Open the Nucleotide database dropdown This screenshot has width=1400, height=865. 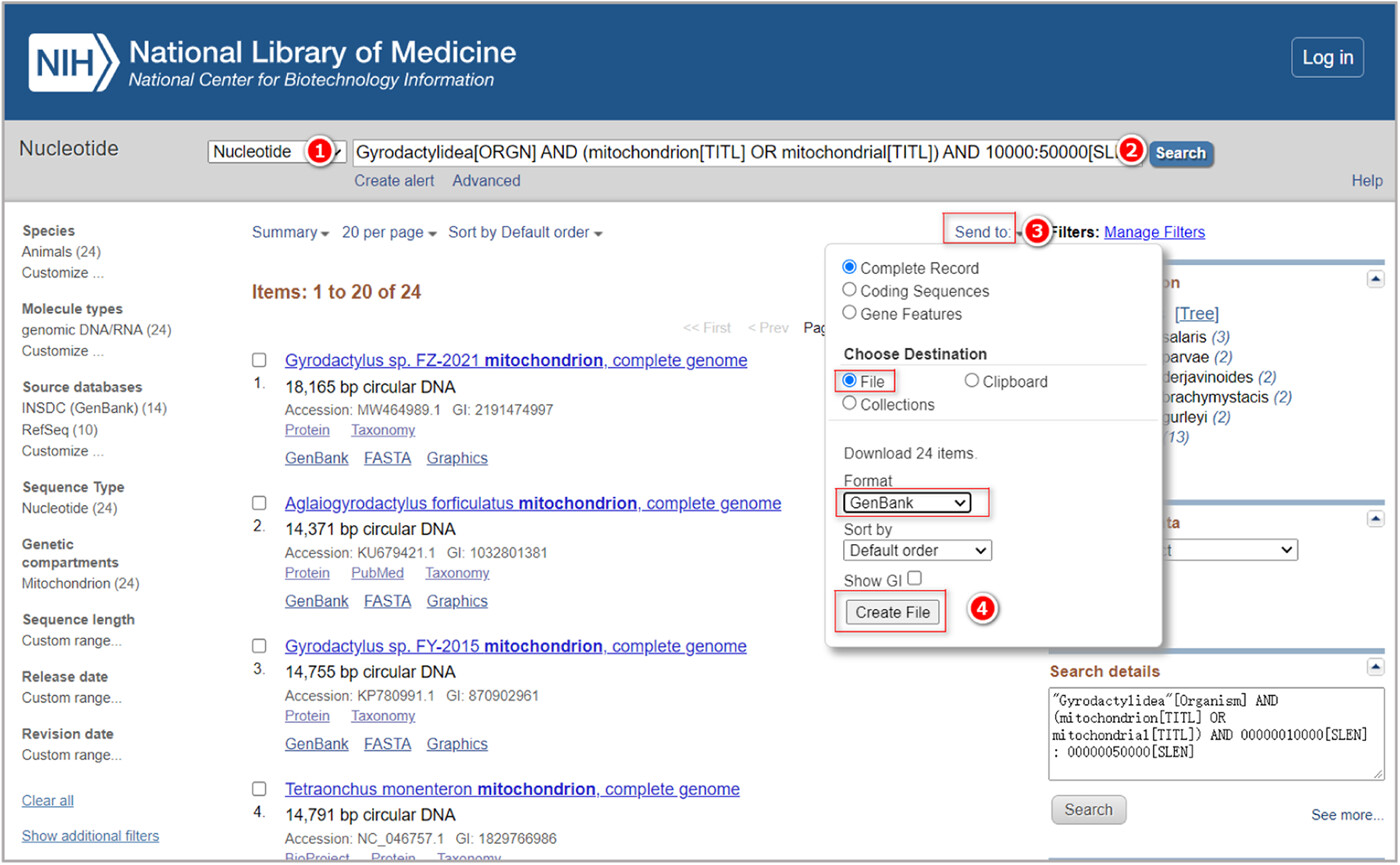click(x=277, y=152)
